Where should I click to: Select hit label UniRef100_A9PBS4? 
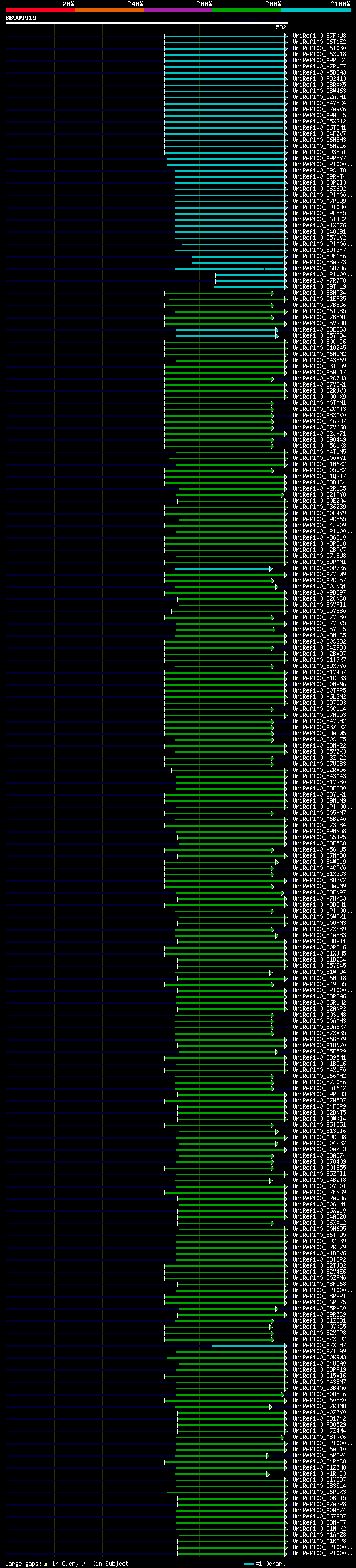click(x=319, y=60)
